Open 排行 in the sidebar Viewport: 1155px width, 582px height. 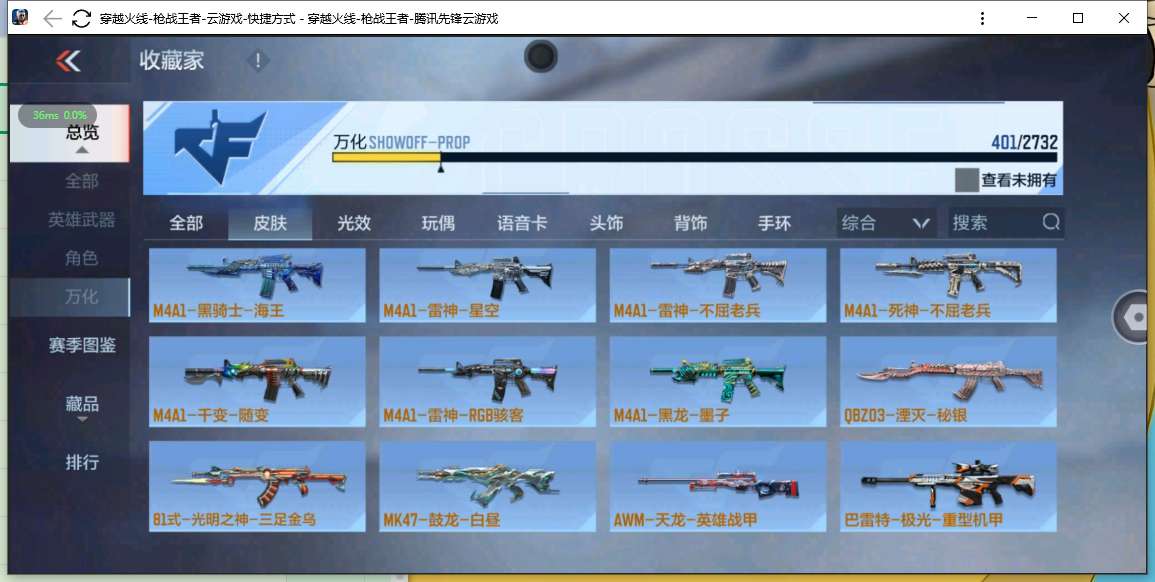pyautogui.click(x=82, y=463)
